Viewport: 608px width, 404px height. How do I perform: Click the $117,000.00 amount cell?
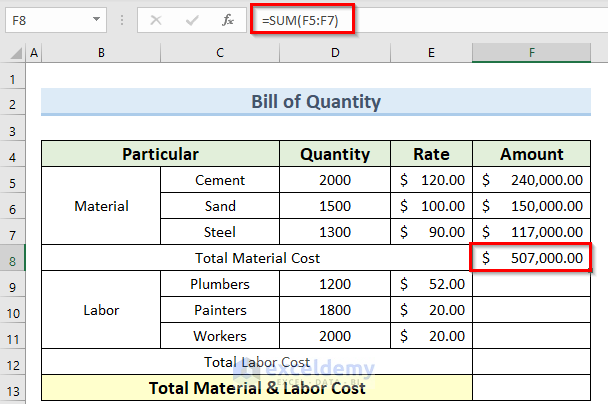532,232
